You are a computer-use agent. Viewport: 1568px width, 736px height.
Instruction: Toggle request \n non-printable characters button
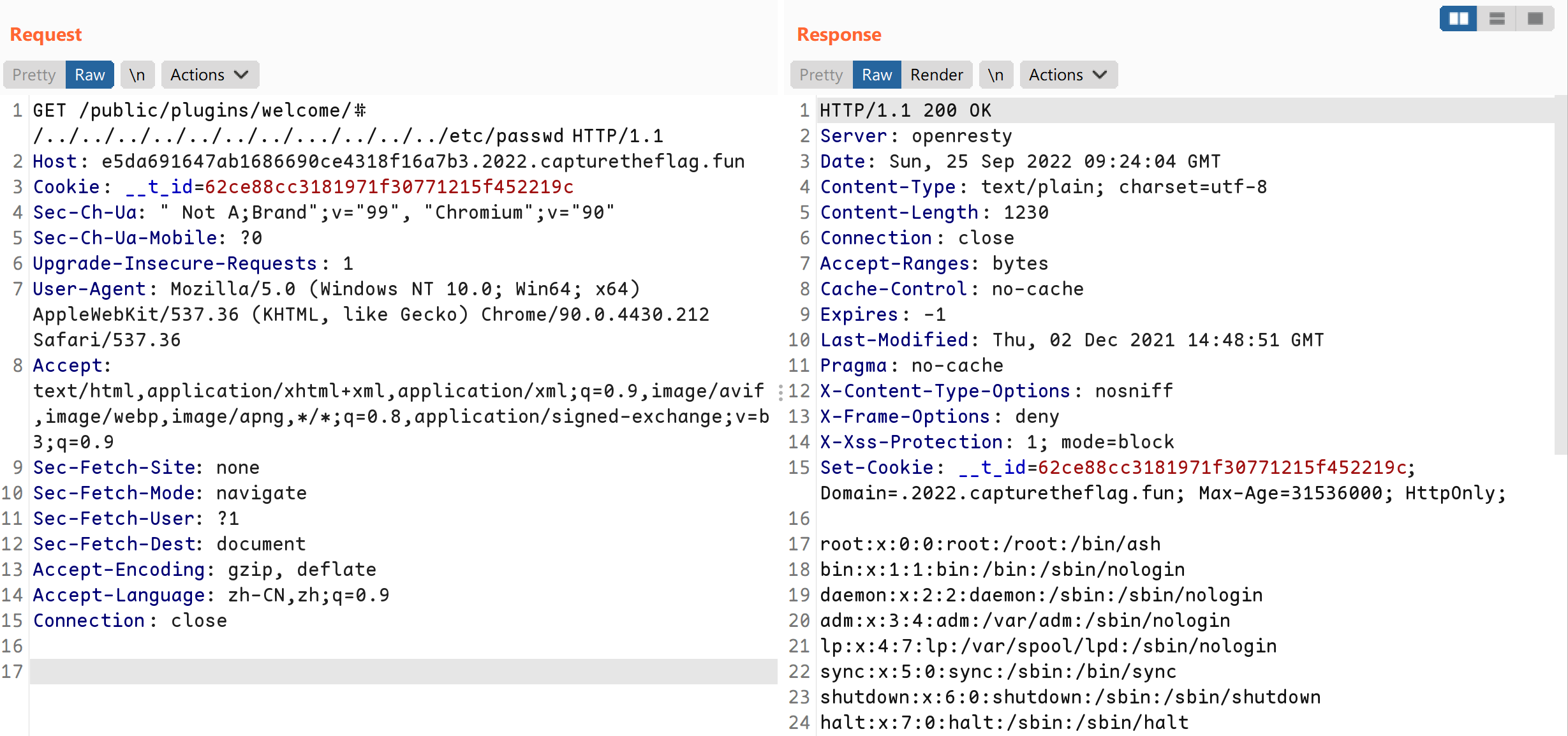[137, 75]
